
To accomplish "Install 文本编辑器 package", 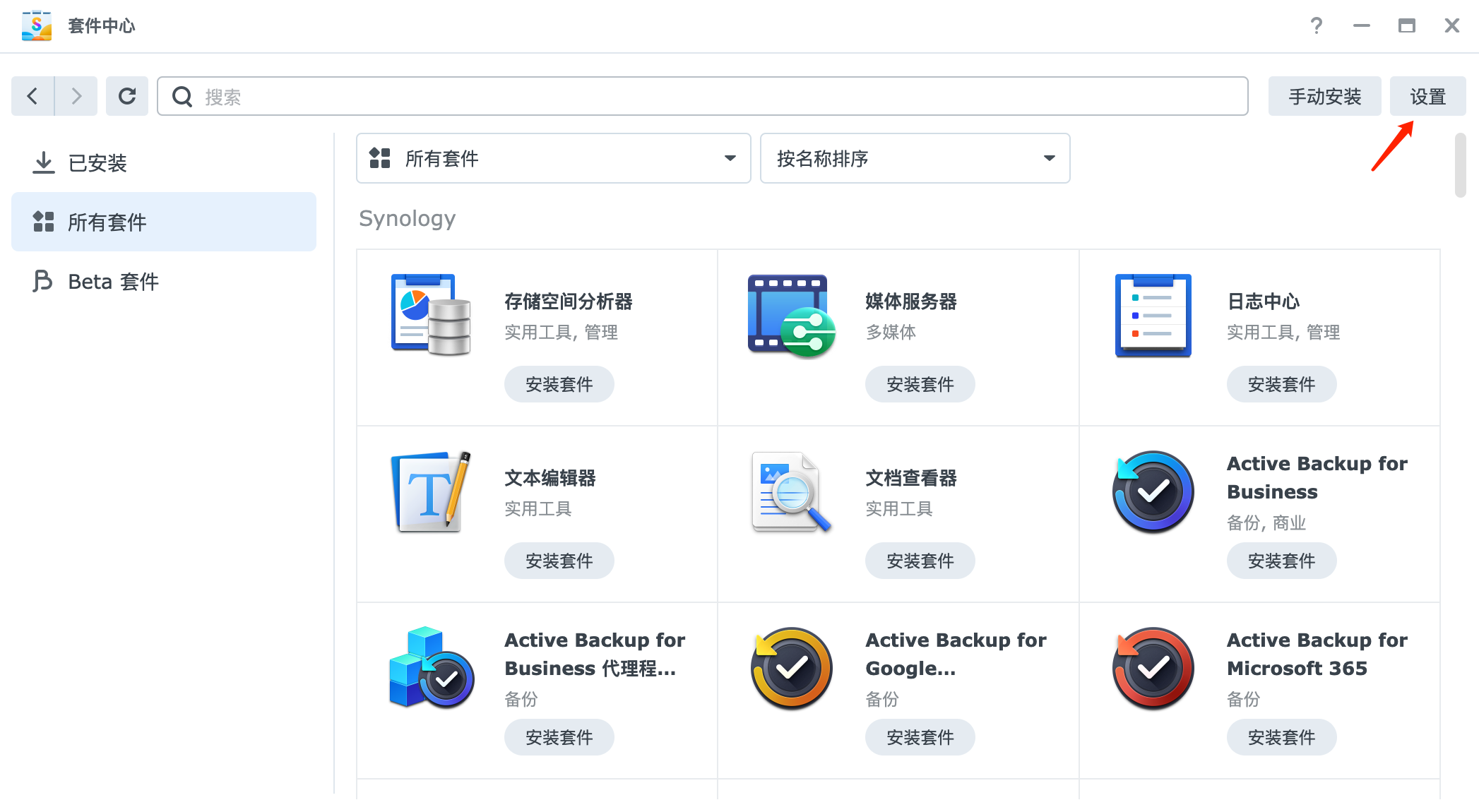I will pos(559,561).
